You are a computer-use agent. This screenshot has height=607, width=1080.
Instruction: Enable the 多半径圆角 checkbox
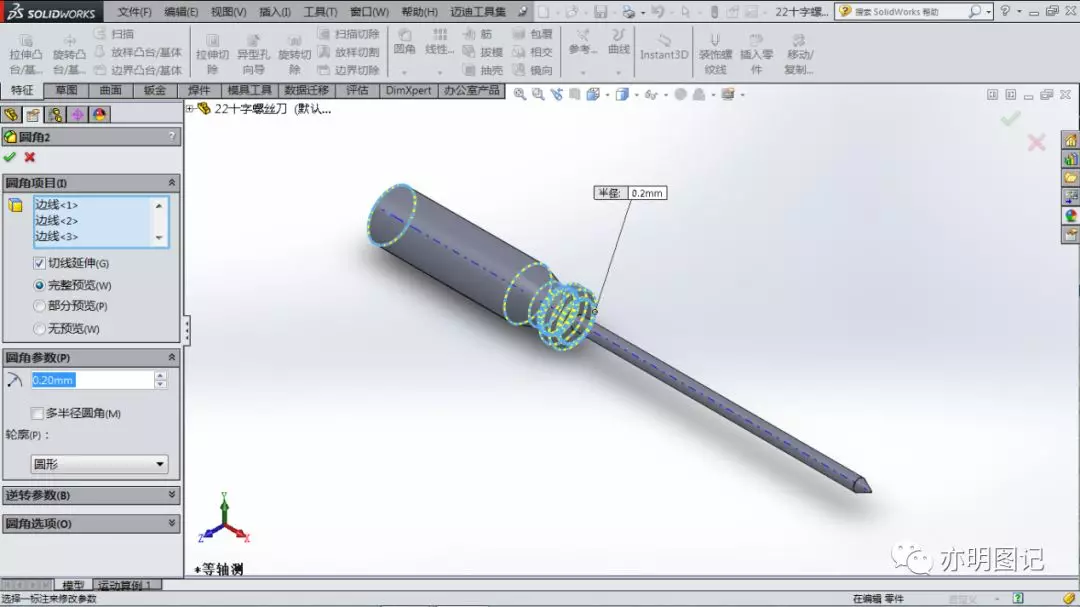coord(37,413)
